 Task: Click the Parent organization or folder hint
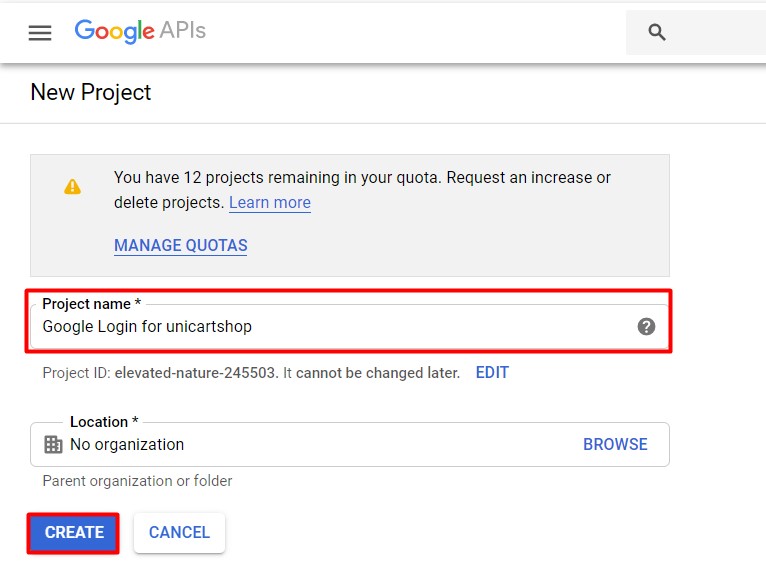click(137, 481)
